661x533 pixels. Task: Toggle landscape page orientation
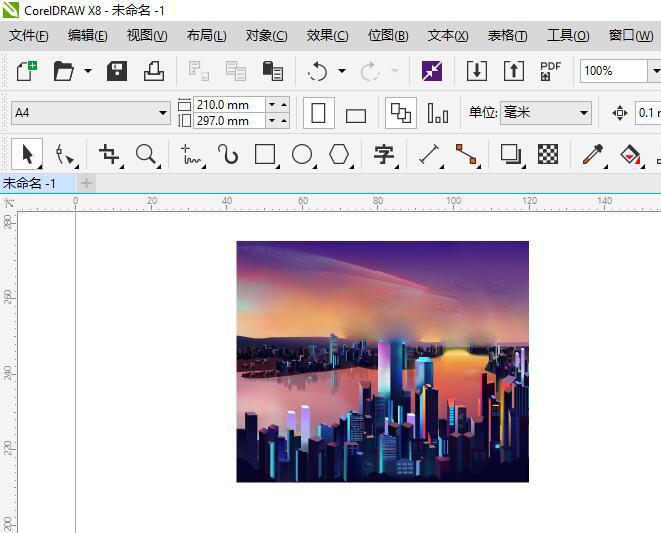[x=356, y=114]
